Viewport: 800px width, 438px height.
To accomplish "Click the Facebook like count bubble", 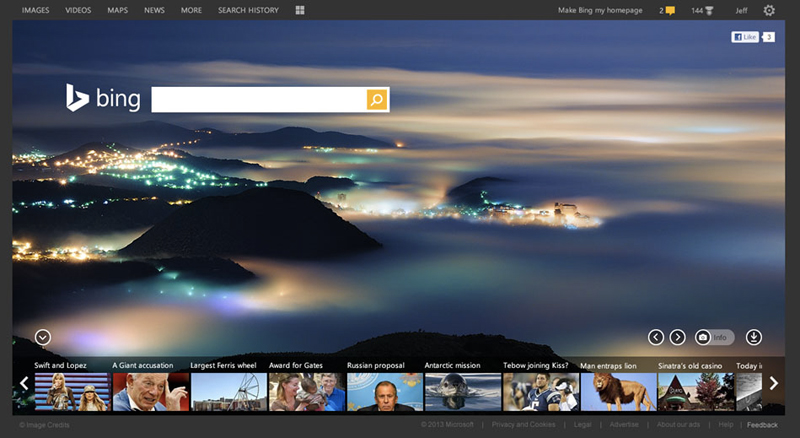I will (x=768, y=37).
